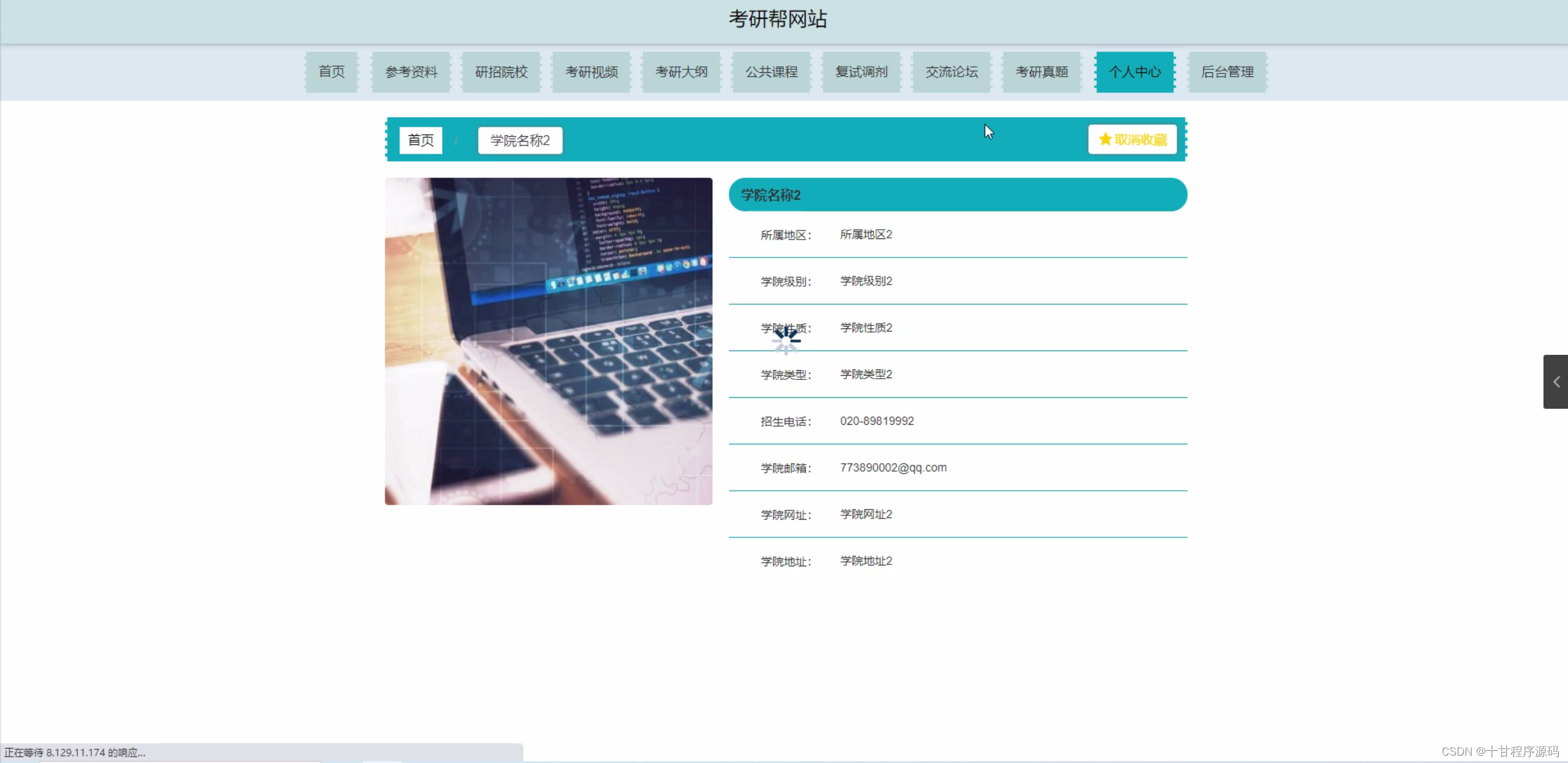
Task: Click 学院名称2 in the breadcrumb bar
Action: click(x=519, y=140)
